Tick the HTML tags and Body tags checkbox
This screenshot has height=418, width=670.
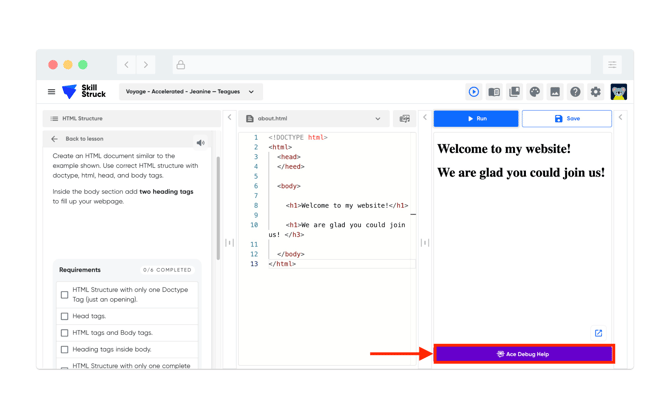pos(65,333)
